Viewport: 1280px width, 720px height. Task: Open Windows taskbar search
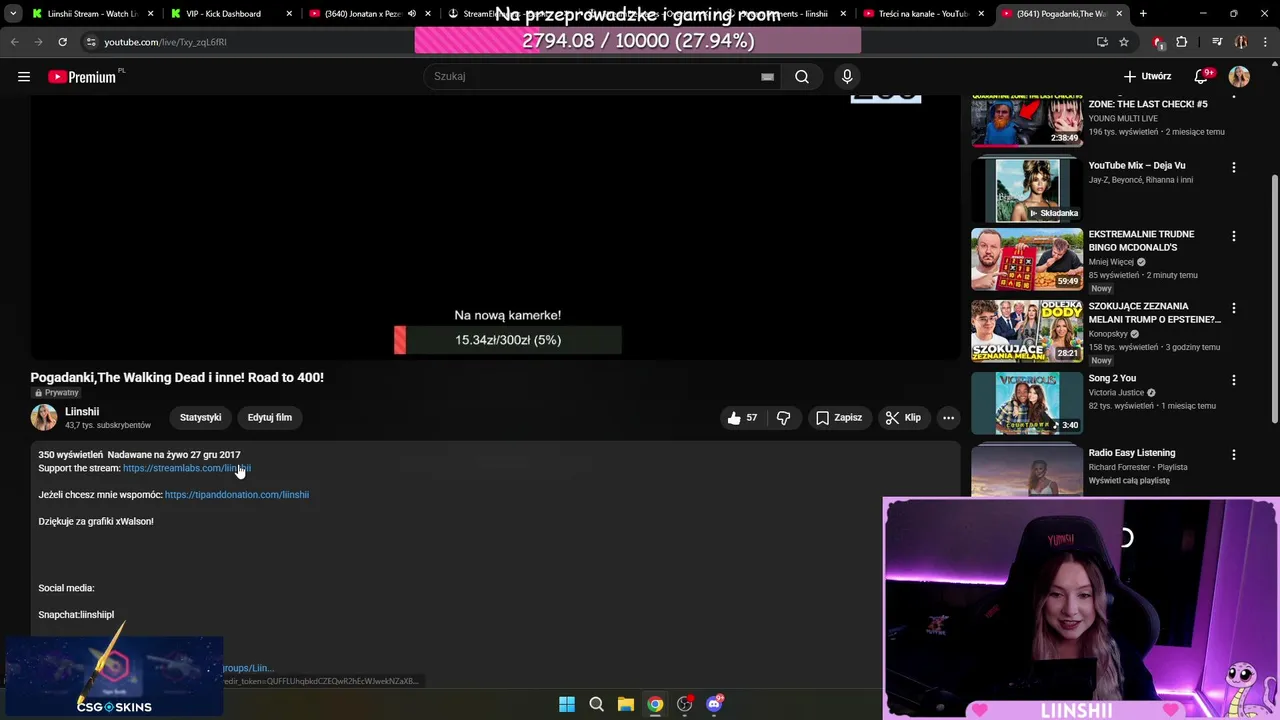coord(596,704)
